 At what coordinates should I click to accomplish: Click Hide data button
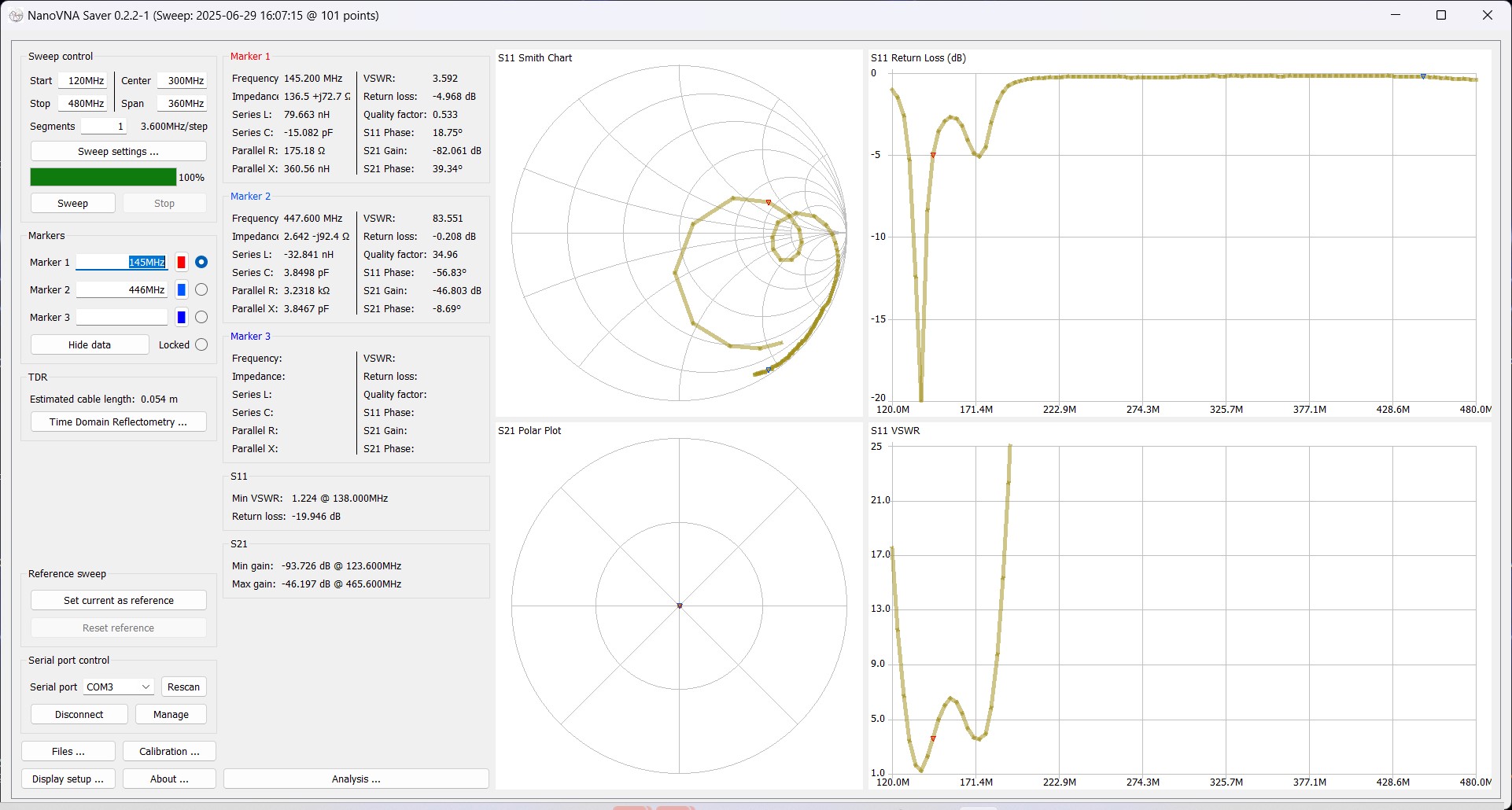pyautogui.click(x=90, y=345)
